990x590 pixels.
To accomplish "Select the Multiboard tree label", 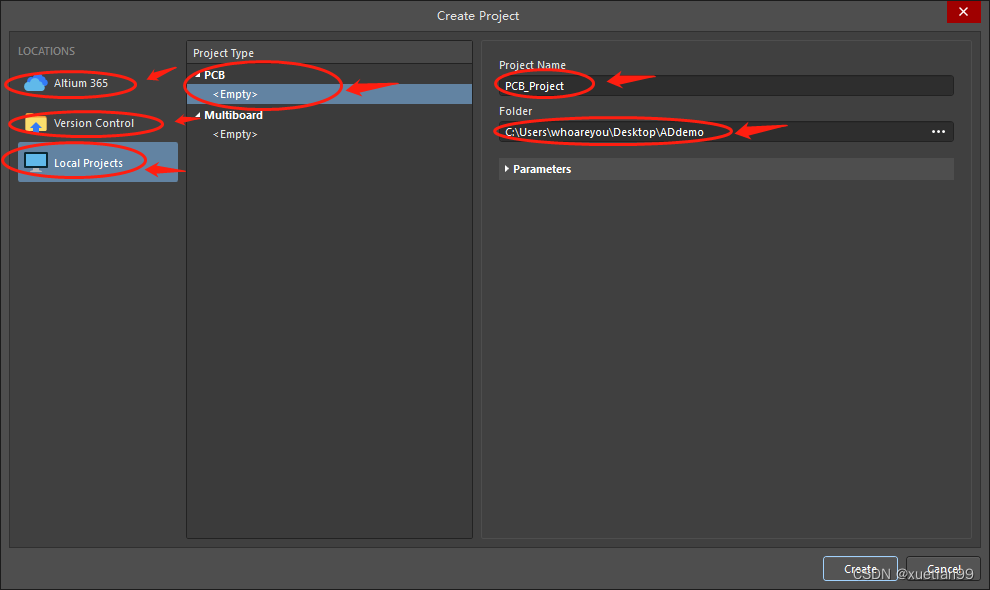I will coord(233,115).
